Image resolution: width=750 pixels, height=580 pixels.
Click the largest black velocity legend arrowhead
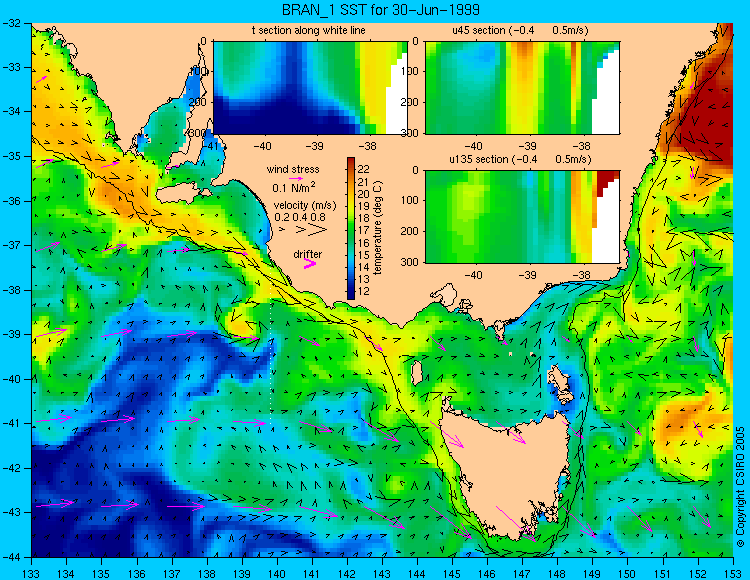pos(317,230)
